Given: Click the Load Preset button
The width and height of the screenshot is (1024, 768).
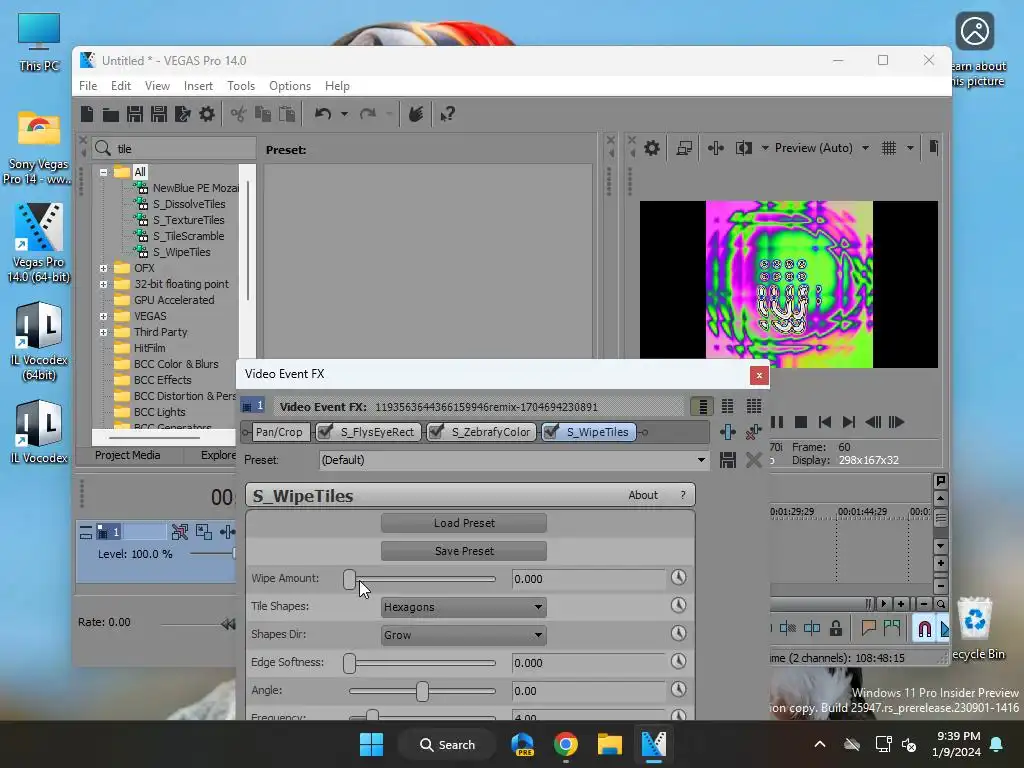Looking at the screenshot, I should [x=464, y=523].
